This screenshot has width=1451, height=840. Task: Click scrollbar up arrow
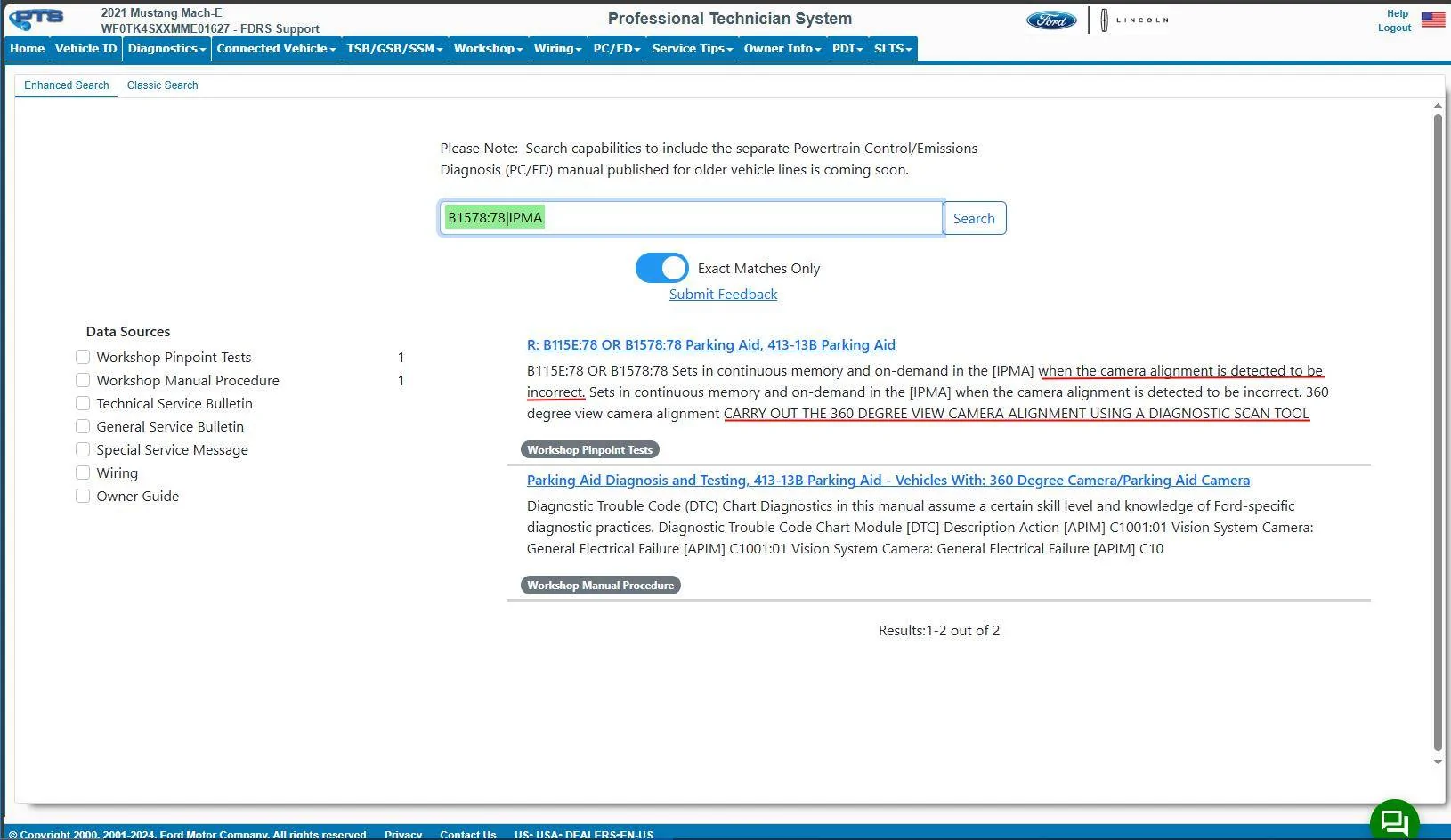point(1438,106)
